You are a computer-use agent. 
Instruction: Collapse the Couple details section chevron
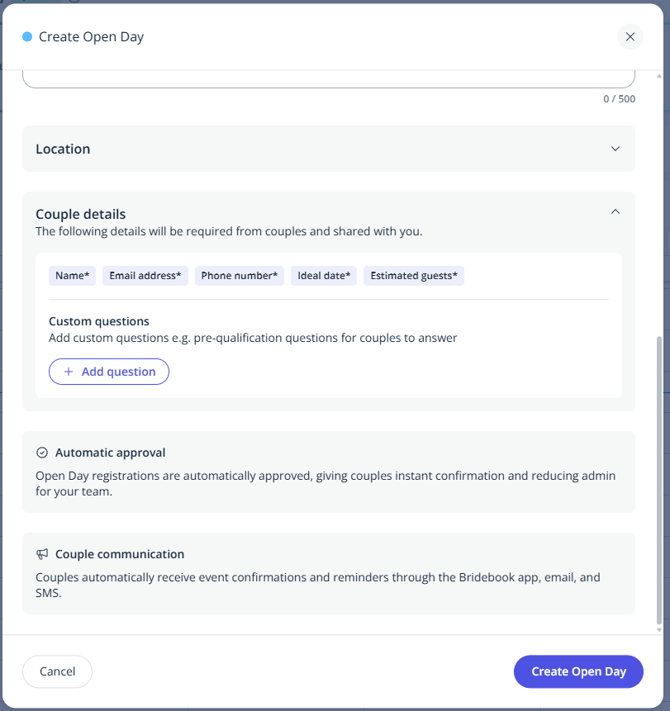pos(615,212)
